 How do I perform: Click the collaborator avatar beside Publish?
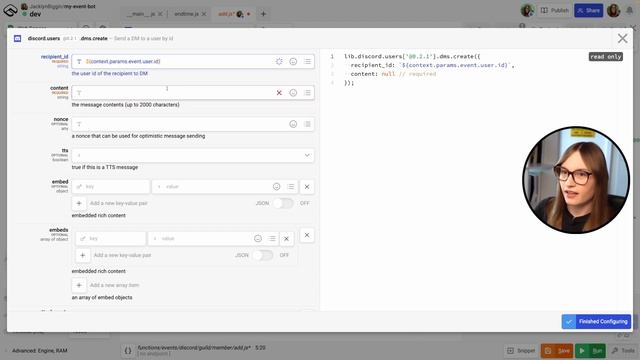(x=527, y=11)
